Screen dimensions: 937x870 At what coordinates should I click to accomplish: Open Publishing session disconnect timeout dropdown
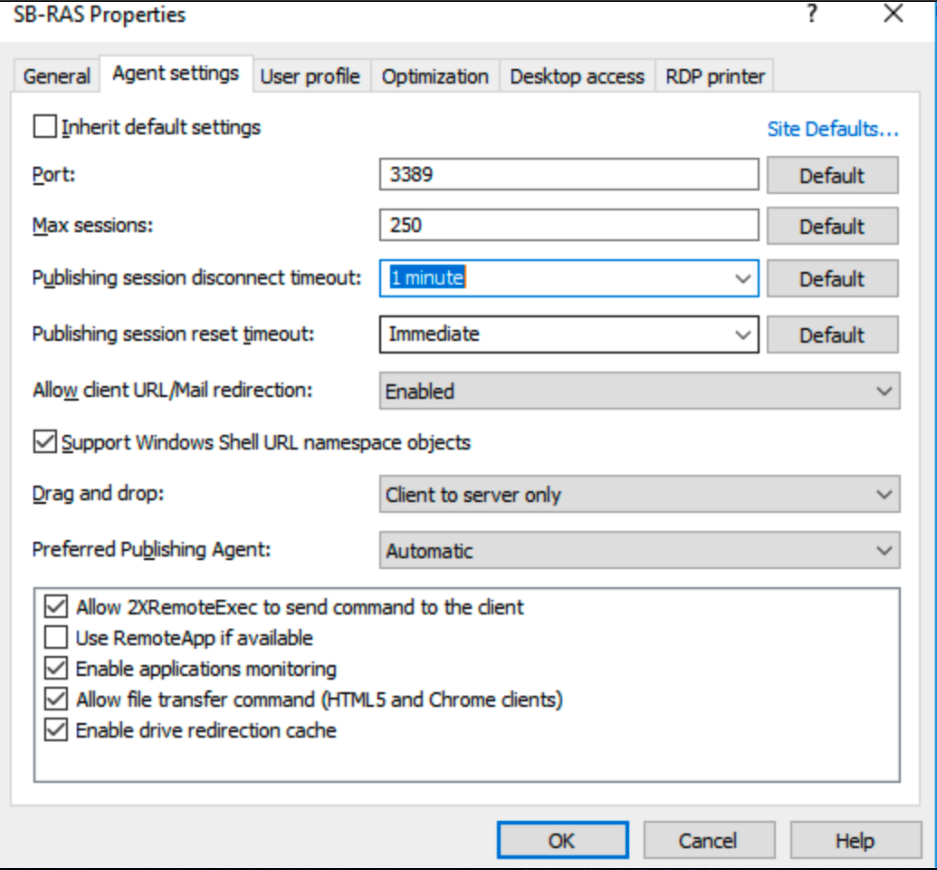744,278
